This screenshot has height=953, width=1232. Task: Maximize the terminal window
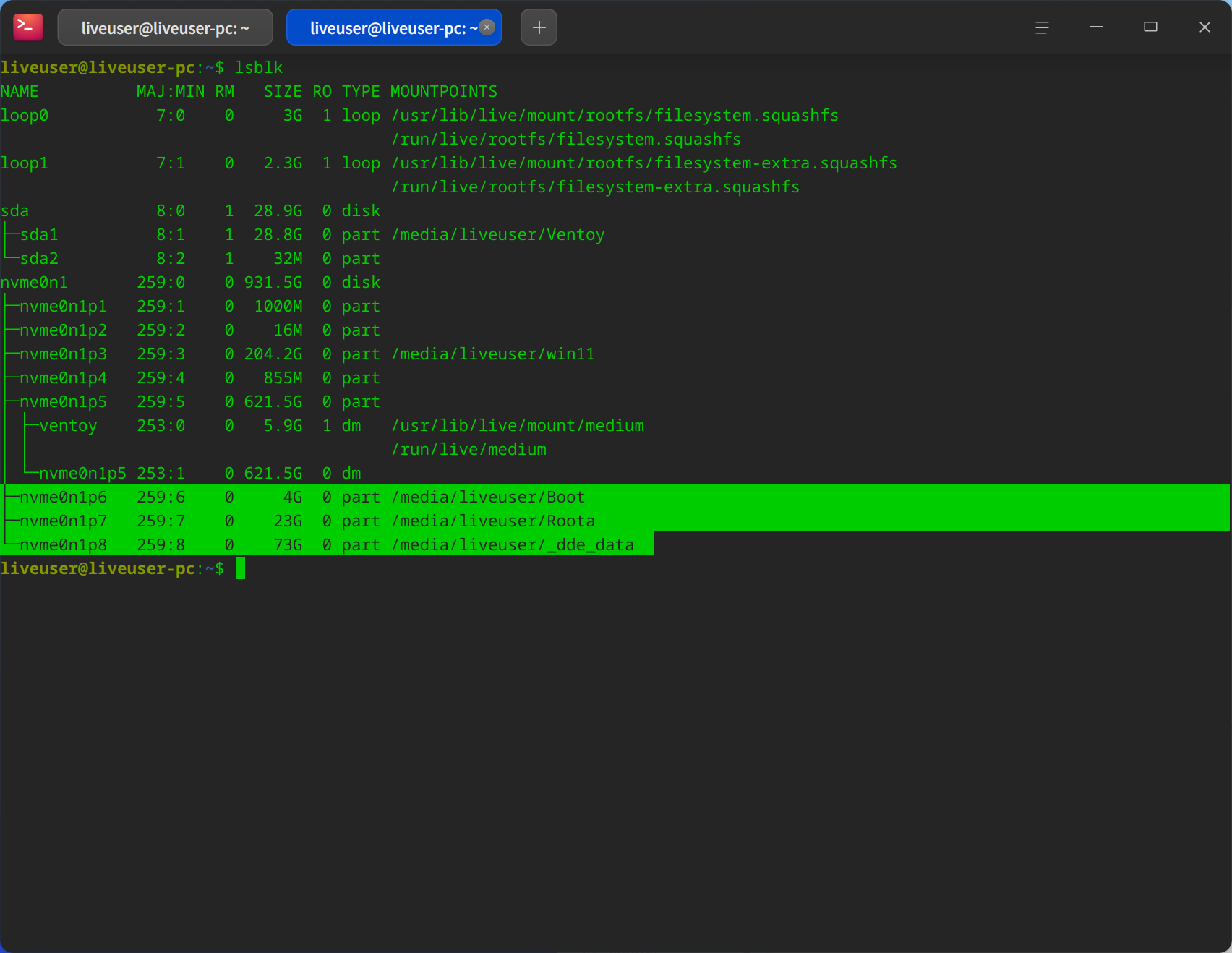click(1150, 27)
